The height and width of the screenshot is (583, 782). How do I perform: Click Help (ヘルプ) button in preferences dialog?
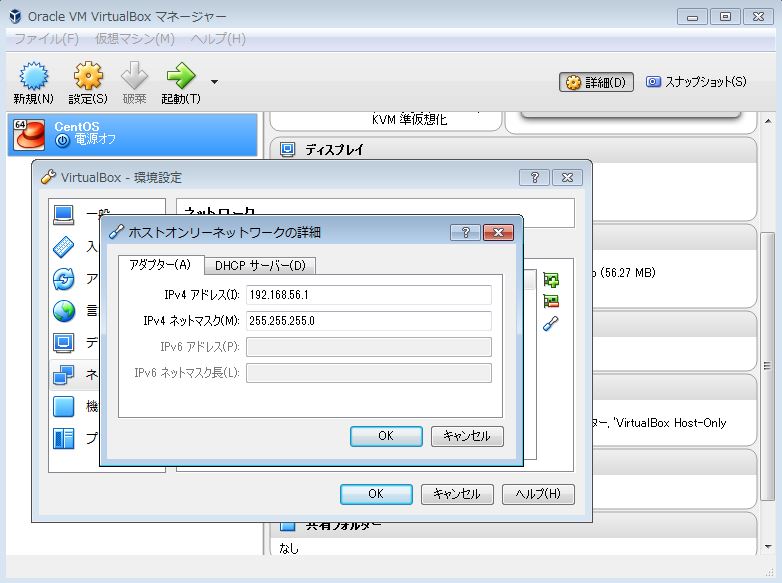(538, 494)
